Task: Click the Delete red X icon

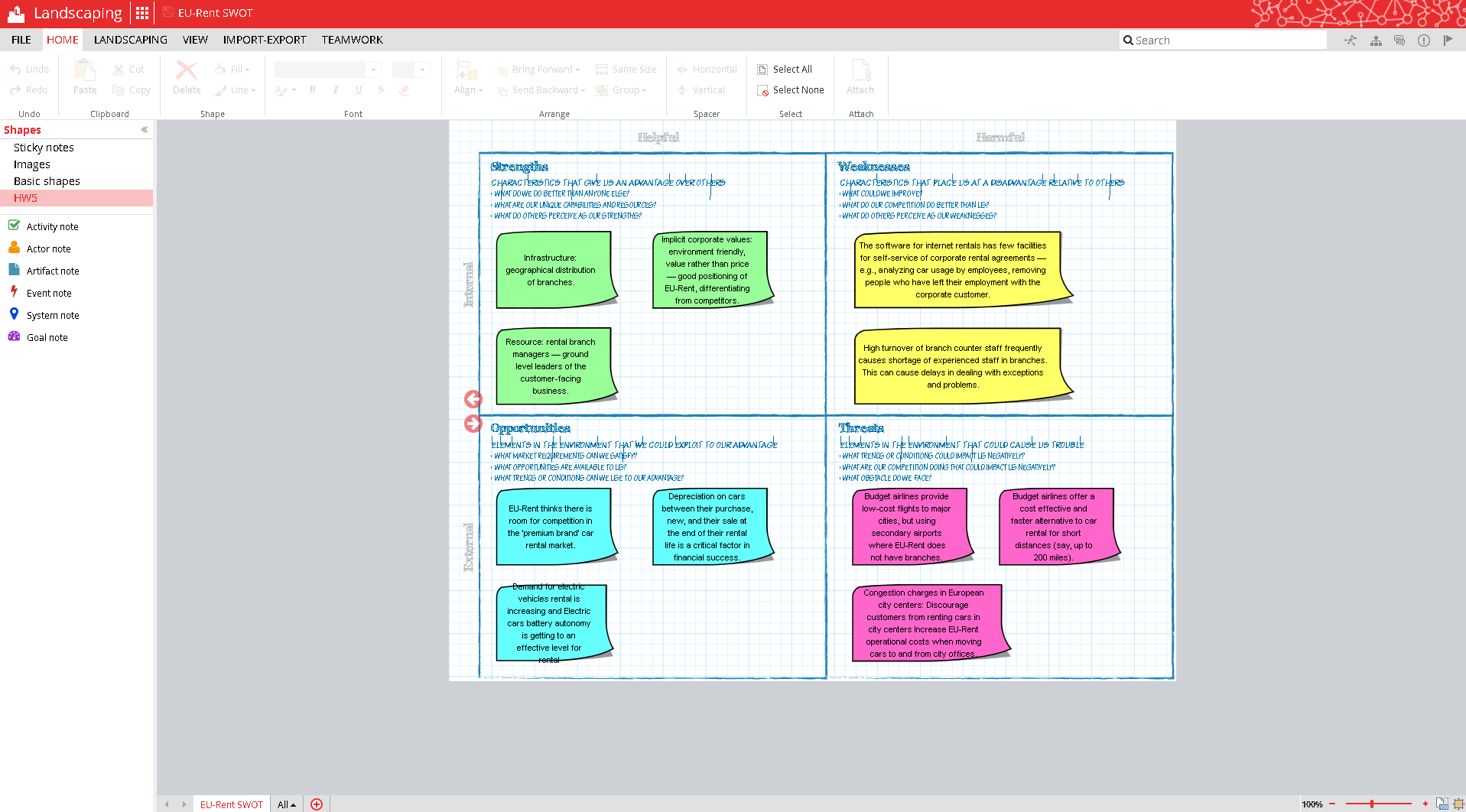Action: tap(187, 70)
